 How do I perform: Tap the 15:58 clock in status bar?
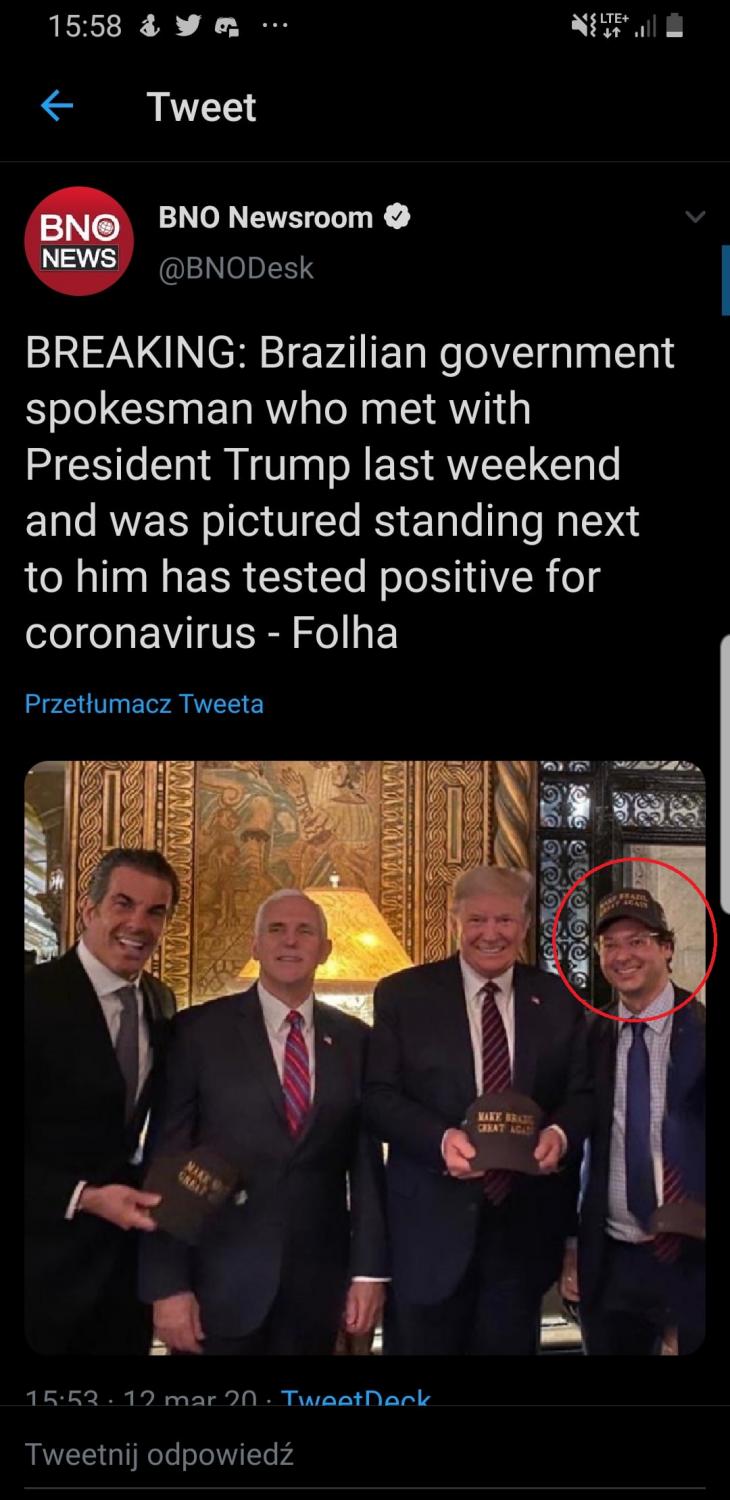pyautogui.click(x=85, y=27)
